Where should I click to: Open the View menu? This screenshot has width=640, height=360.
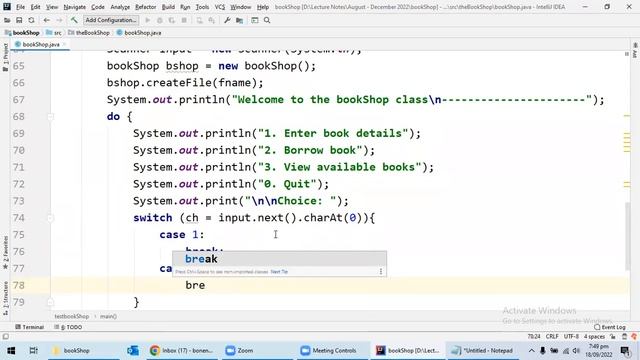pyautogui.click(x=52, y=7)
